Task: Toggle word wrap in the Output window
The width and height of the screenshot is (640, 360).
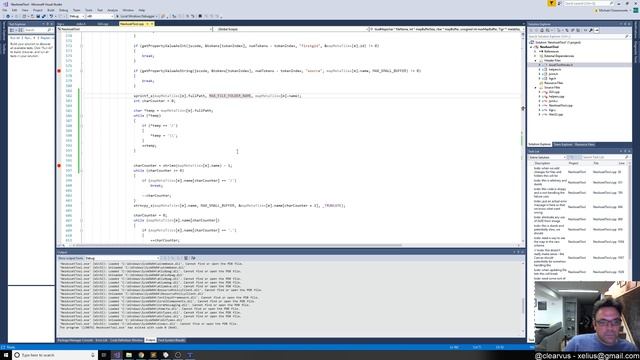Action: pos(193,258)
